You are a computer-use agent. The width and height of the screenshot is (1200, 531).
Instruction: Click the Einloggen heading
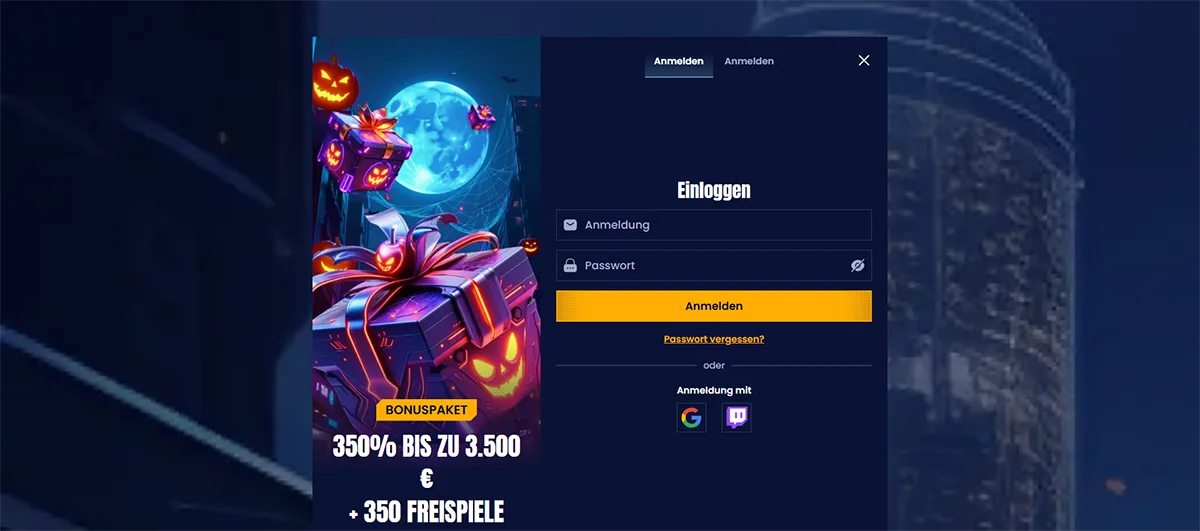(714, 190)
